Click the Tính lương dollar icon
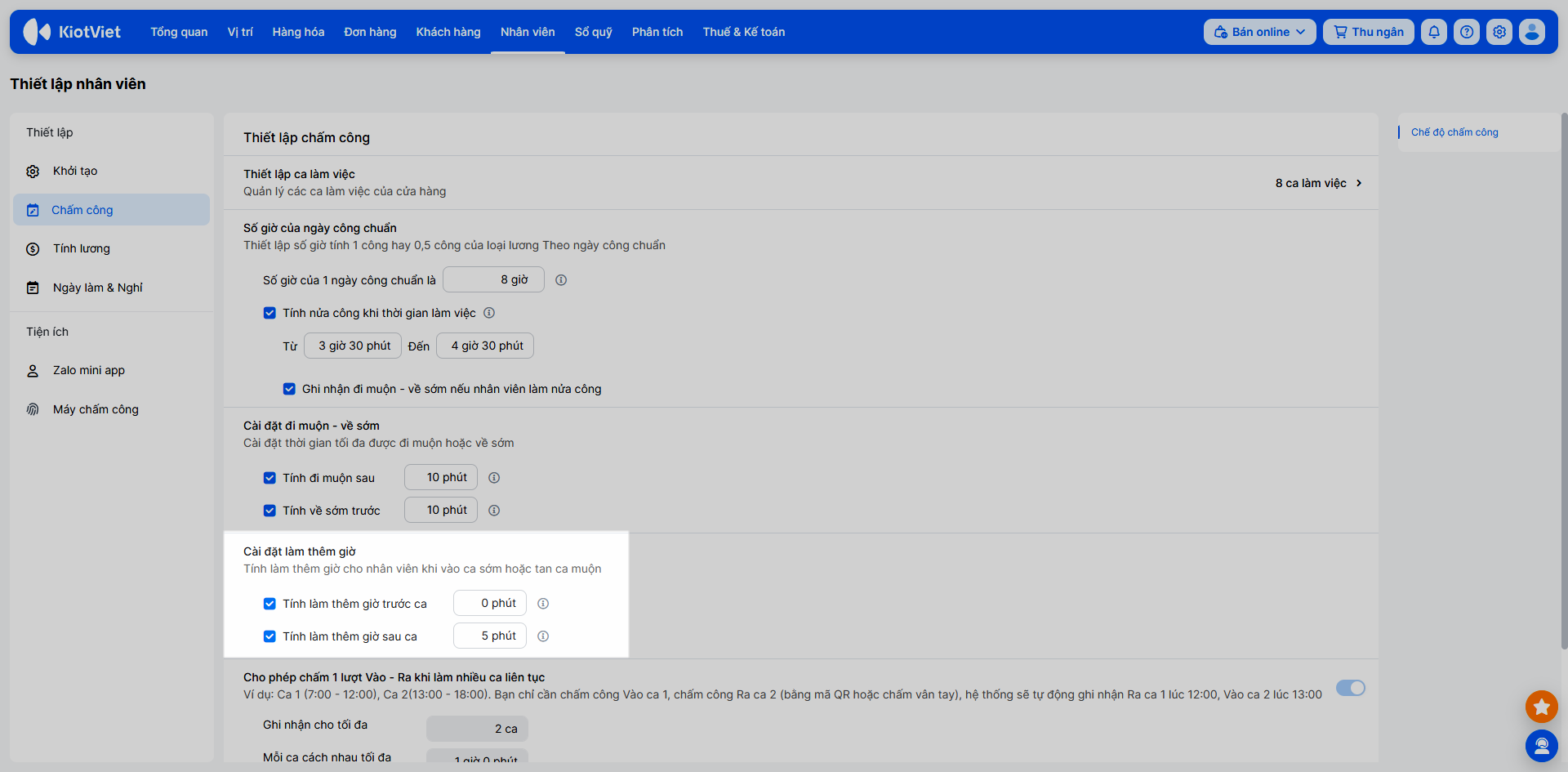1568x772 pixels. click(x=33, y=249)
